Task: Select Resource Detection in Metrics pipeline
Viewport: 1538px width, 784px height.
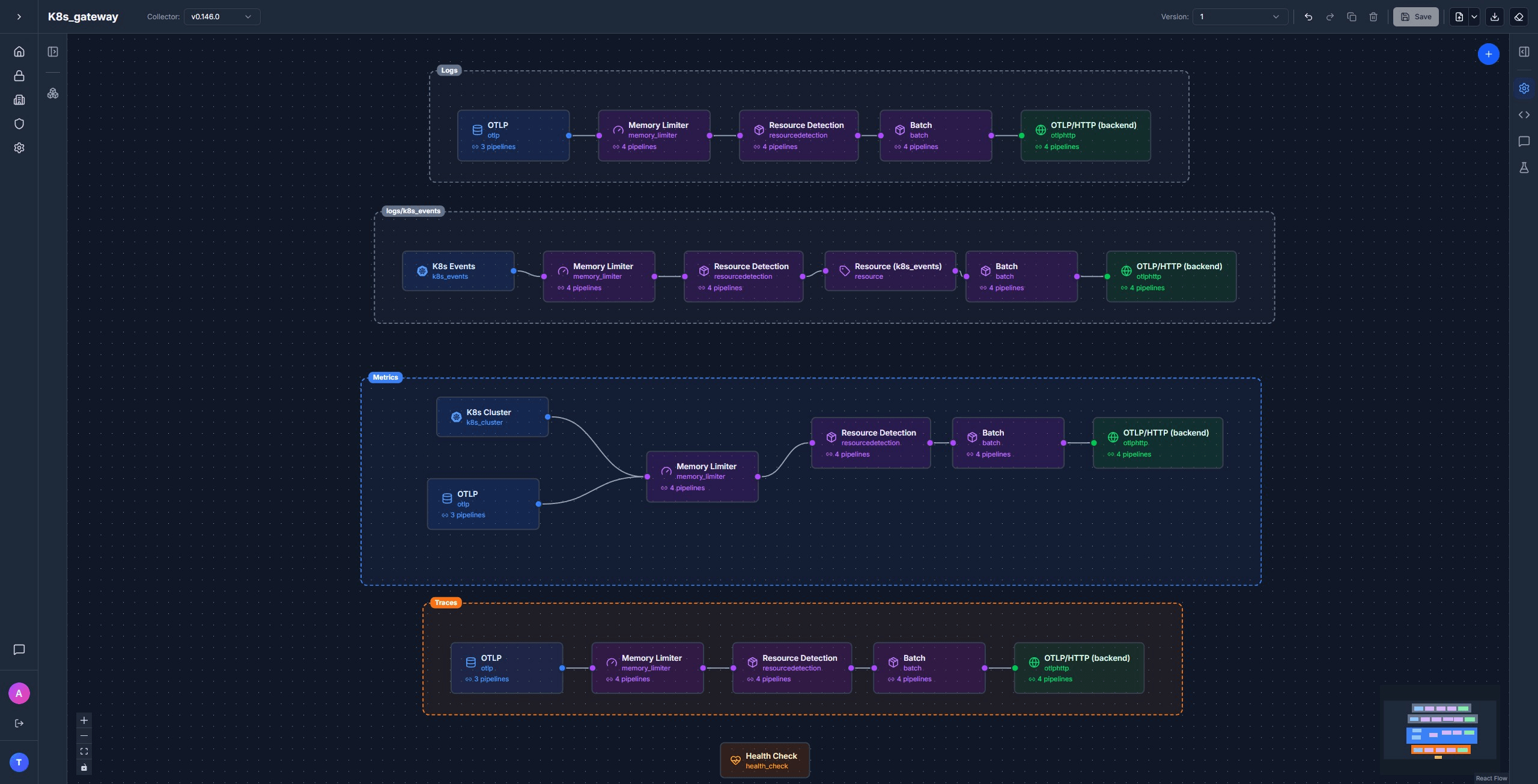Action: click(871, 443)
